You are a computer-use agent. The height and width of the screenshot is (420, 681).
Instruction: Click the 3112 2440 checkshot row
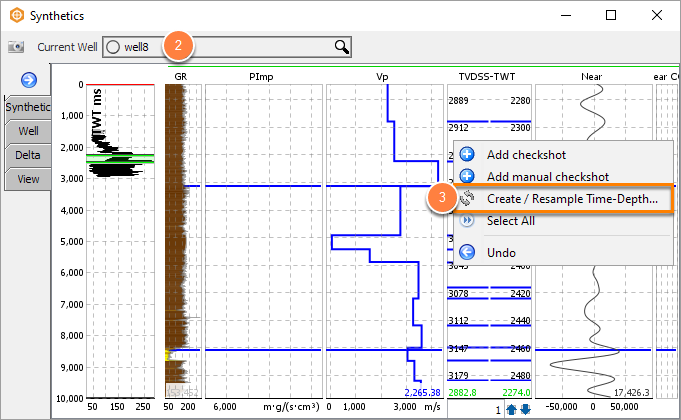(x=489, y=321)
